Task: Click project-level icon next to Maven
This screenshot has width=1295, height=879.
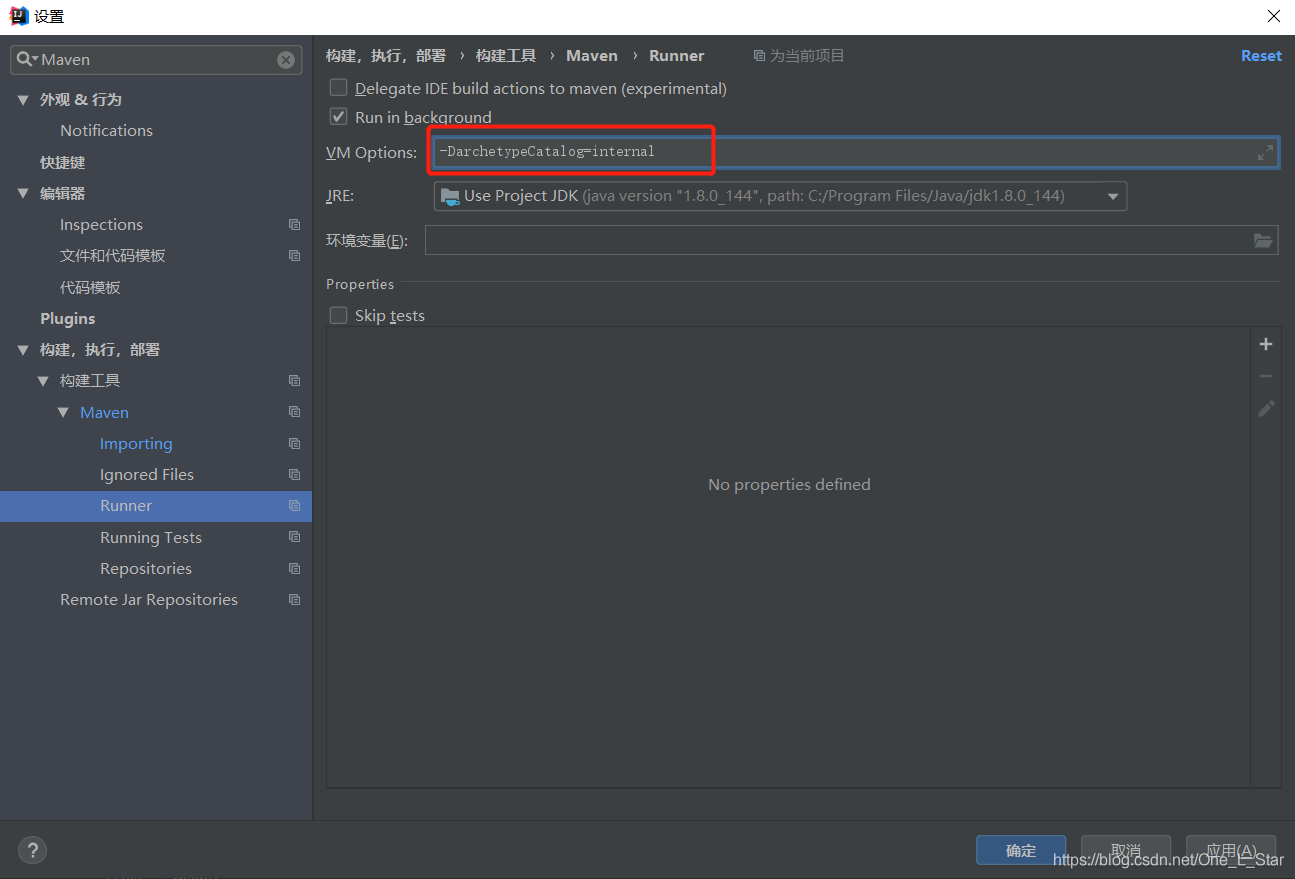Action: coord(294,411)
